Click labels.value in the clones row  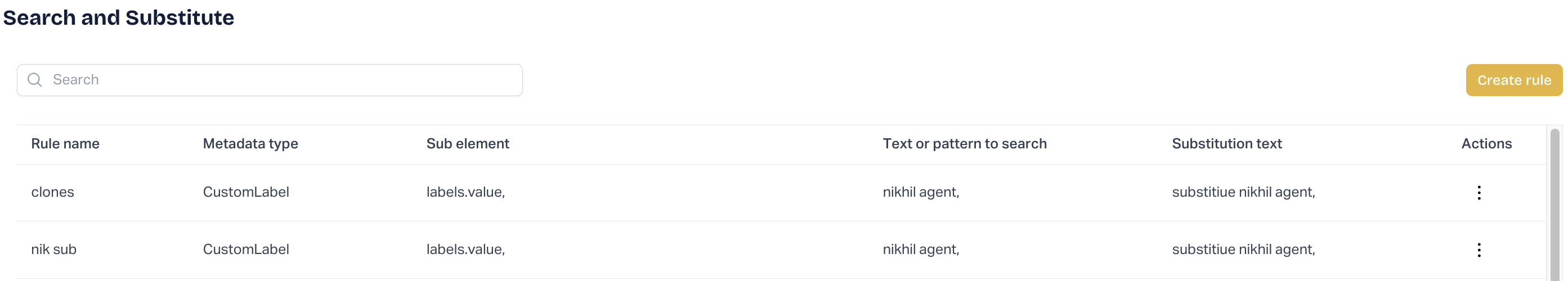tap(465, 192)
